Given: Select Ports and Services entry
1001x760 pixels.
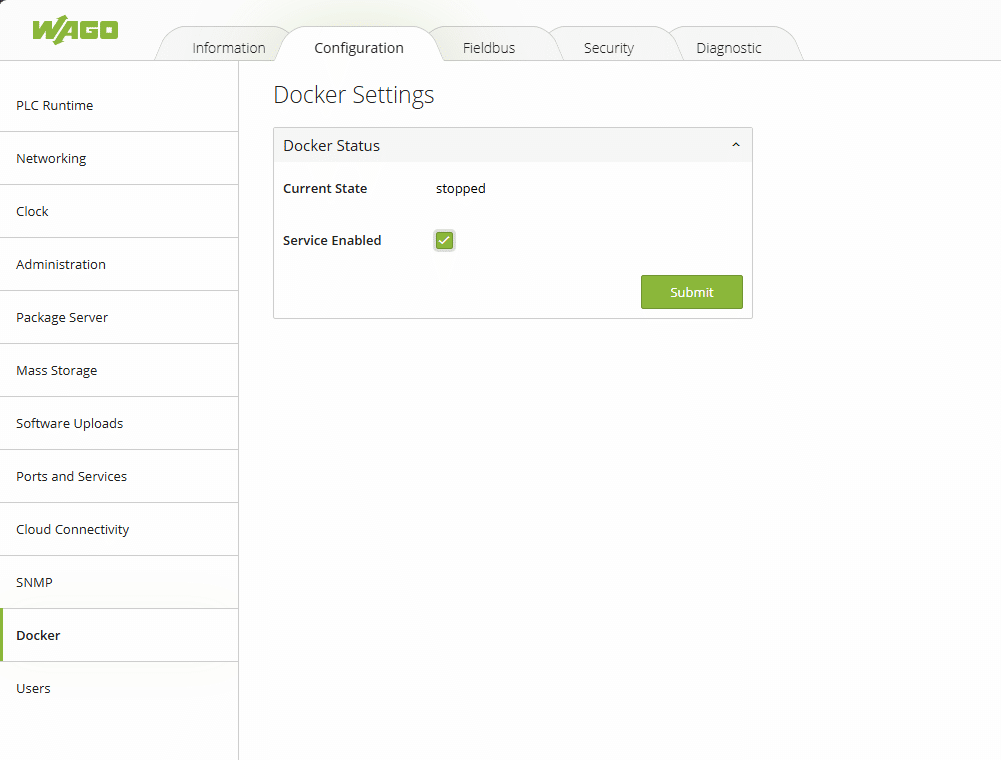Looking at the screenshot, I should tap(119, 476).
